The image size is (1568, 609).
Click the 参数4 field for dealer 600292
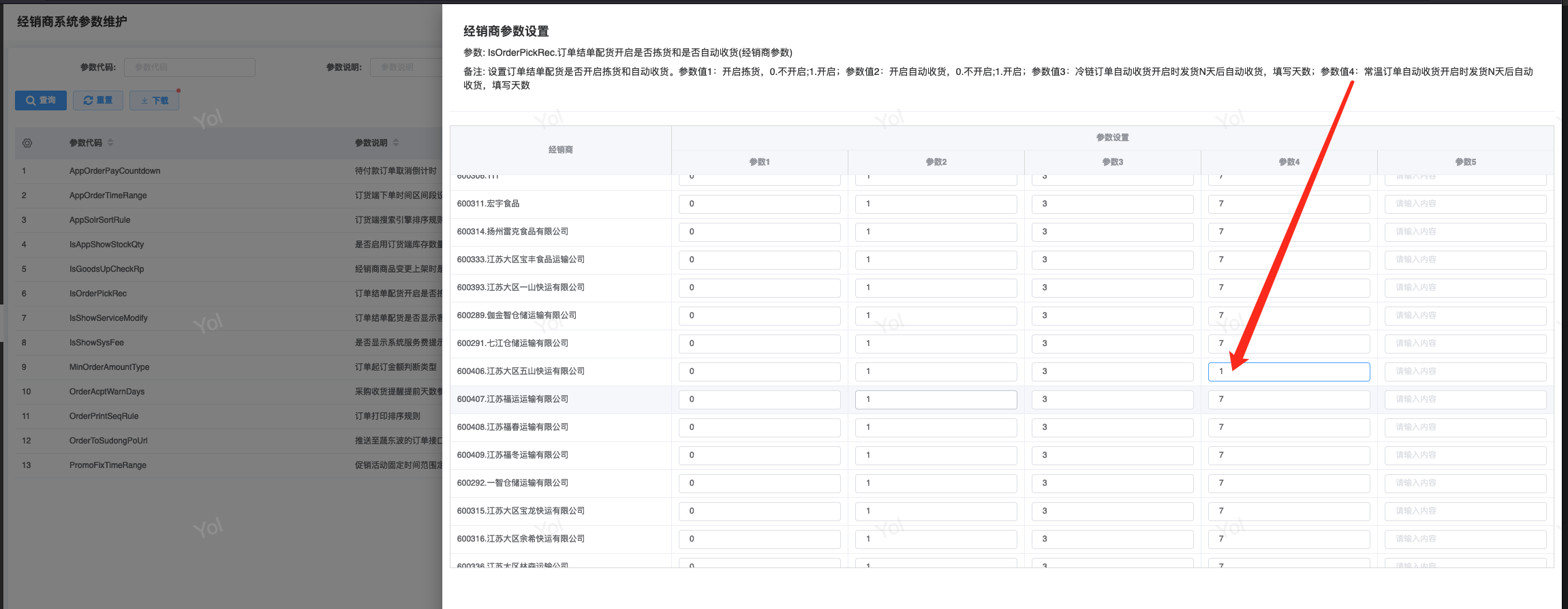(1289, 483)
